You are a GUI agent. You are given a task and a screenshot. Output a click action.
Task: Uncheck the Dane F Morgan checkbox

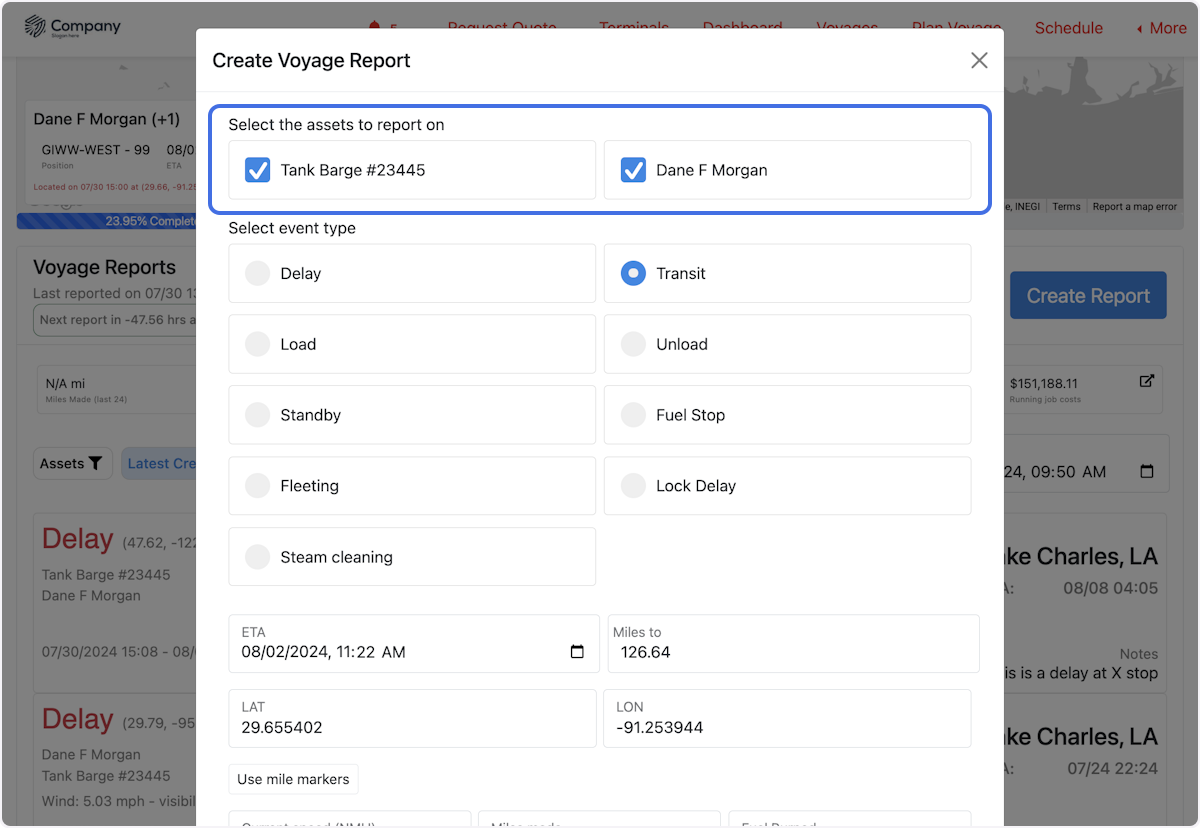click(633, 170)
